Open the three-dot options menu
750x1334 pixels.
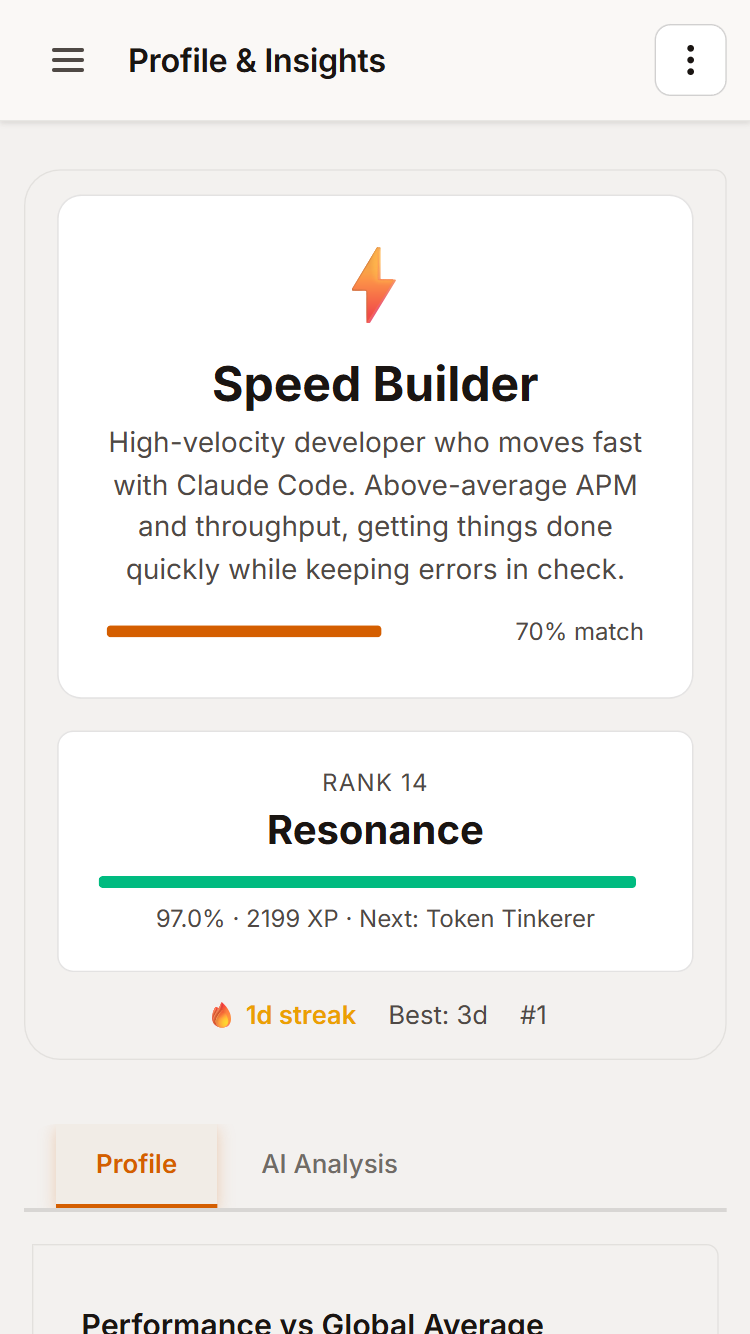point(690,60)
